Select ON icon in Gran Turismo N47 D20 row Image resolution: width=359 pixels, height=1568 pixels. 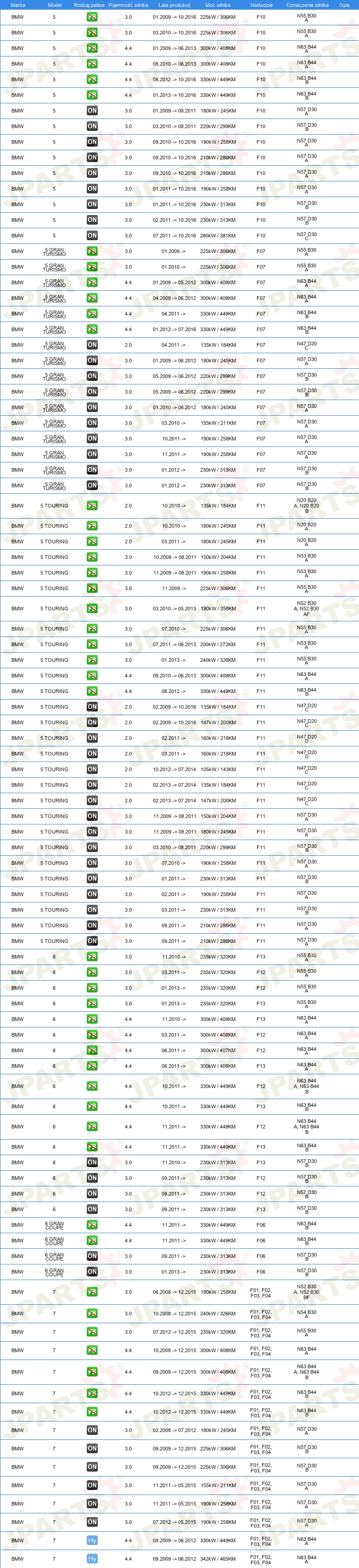[x=92, y=345]
